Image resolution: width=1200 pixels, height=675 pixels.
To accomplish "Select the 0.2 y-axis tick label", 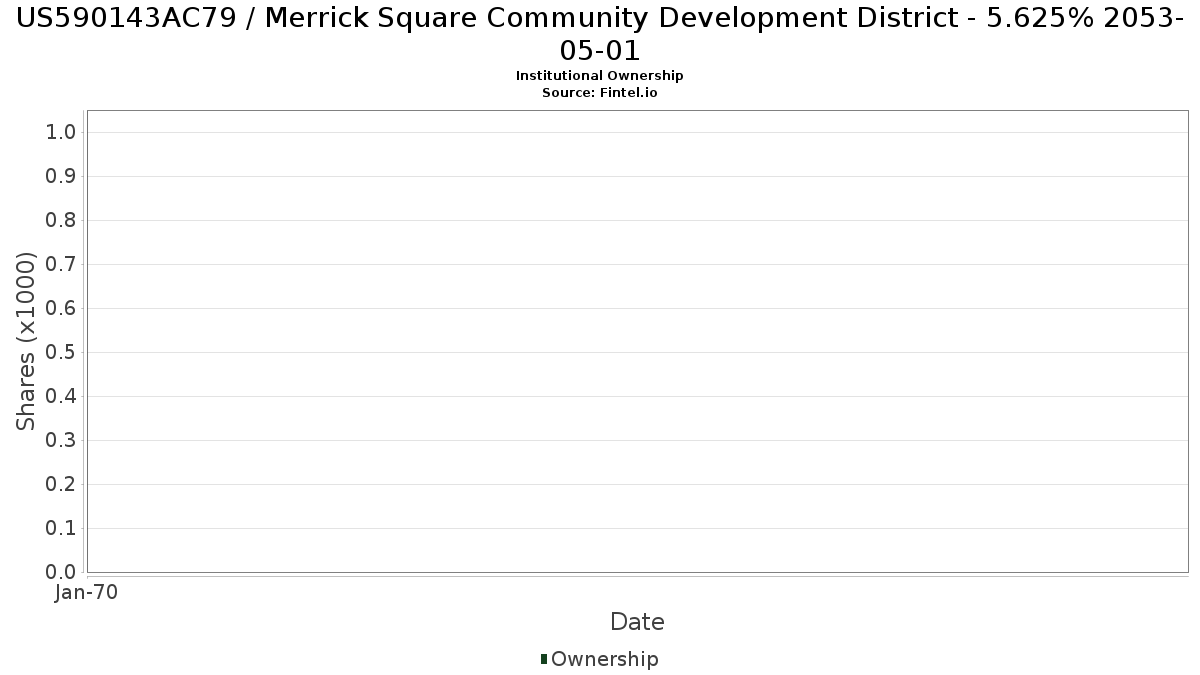I will point(61,485).
